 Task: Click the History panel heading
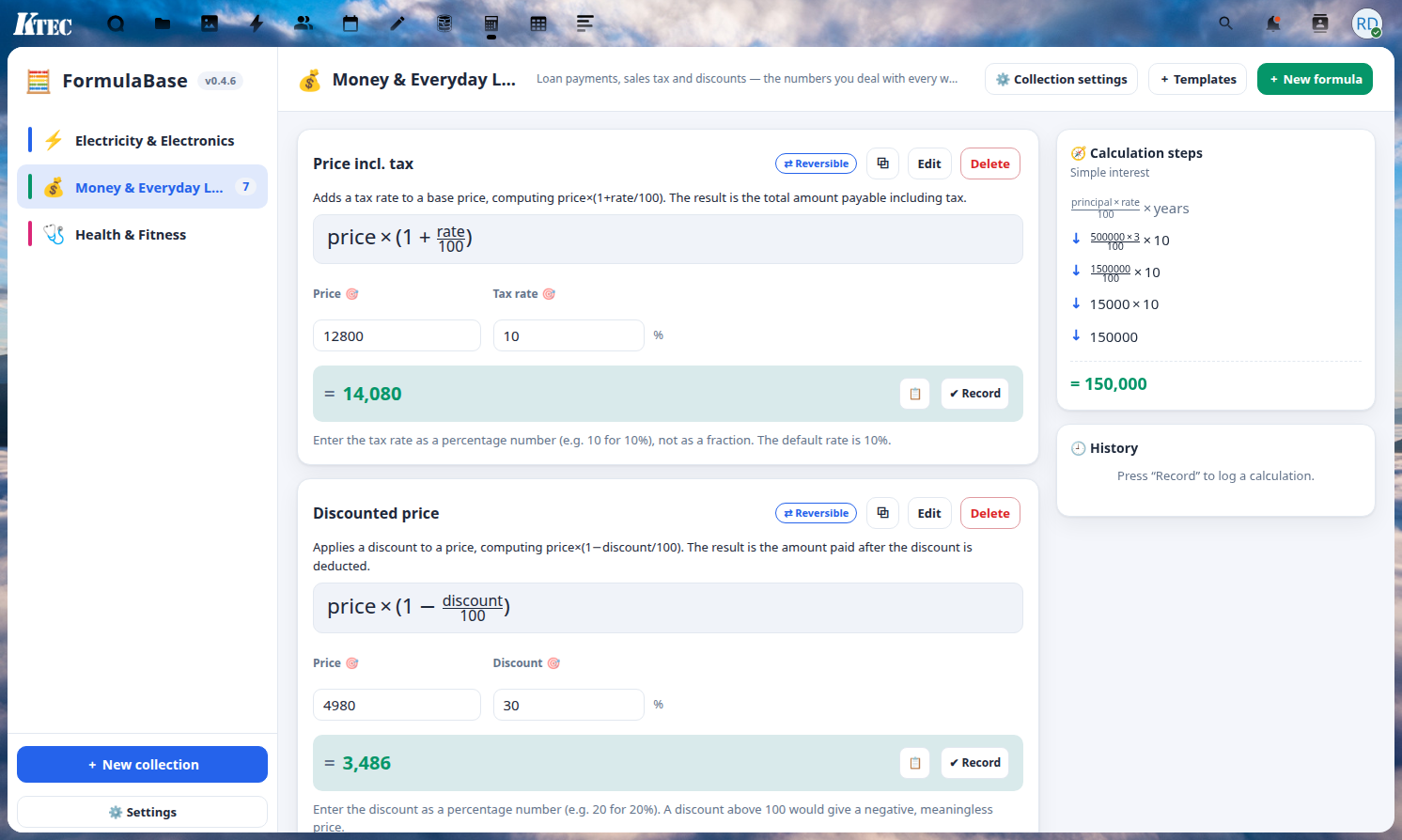[1114, 448]
